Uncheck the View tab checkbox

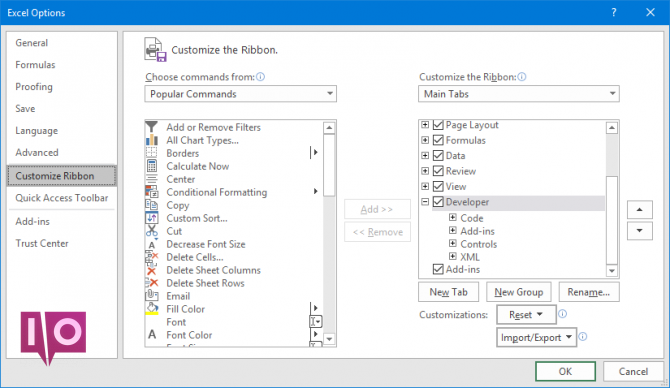click(438, 186)
